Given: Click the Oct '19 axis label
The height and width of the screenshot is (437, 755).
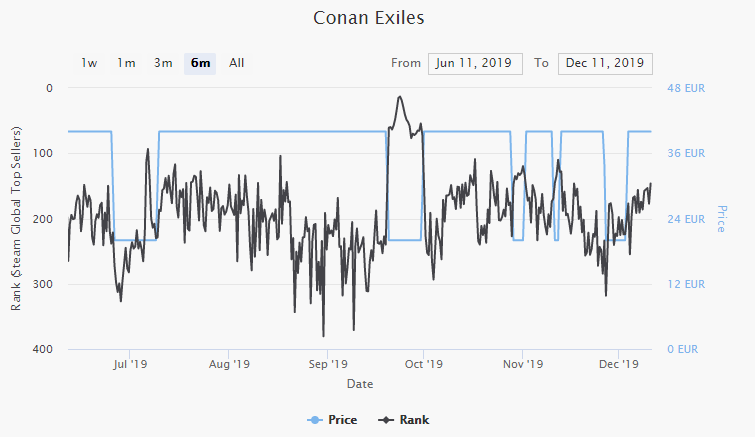Looking at the screenshot, I should coord(424,365).
